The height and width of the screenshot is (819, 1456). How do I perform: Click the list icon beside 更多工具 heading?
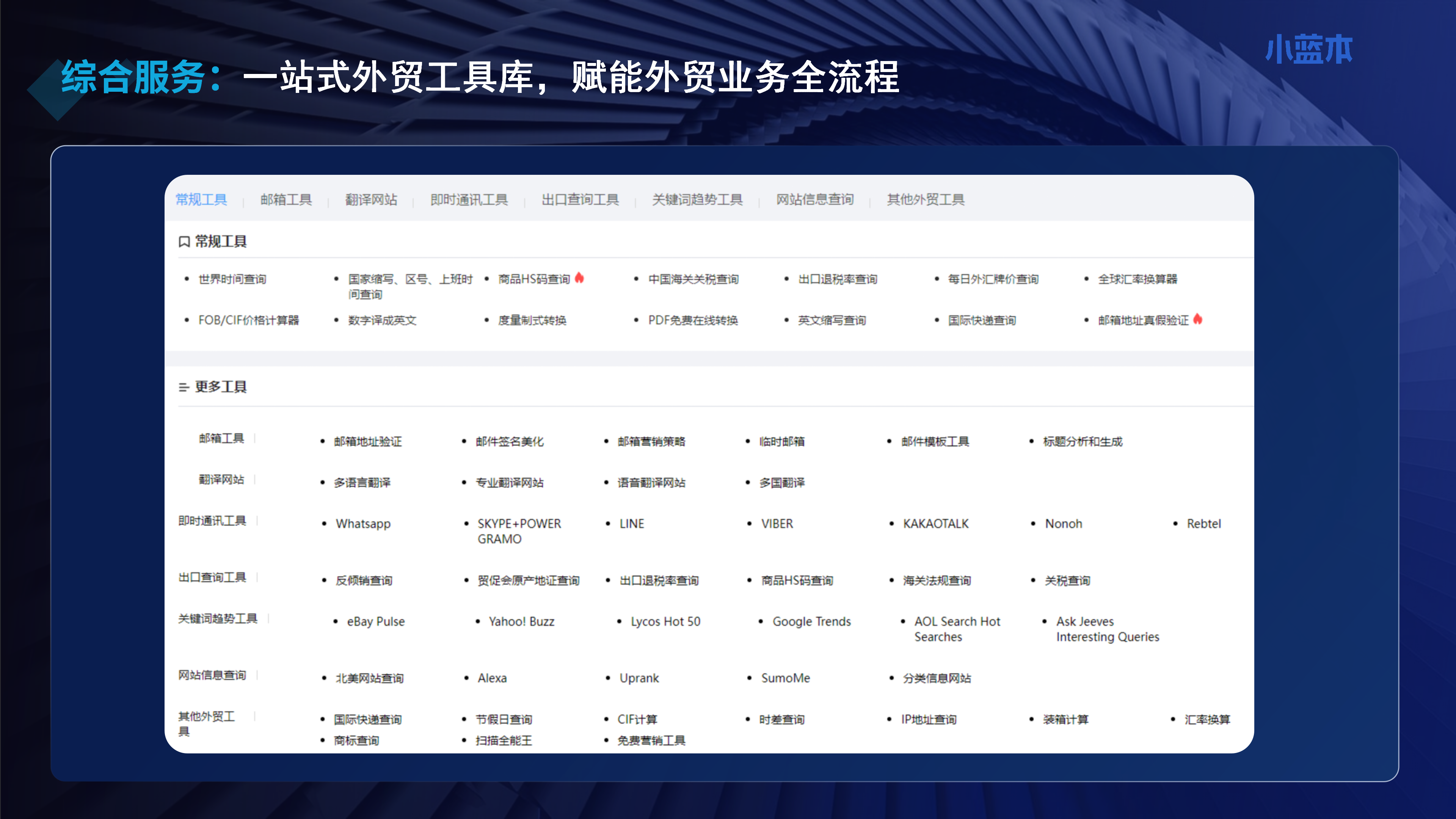[x=184, y=387]
